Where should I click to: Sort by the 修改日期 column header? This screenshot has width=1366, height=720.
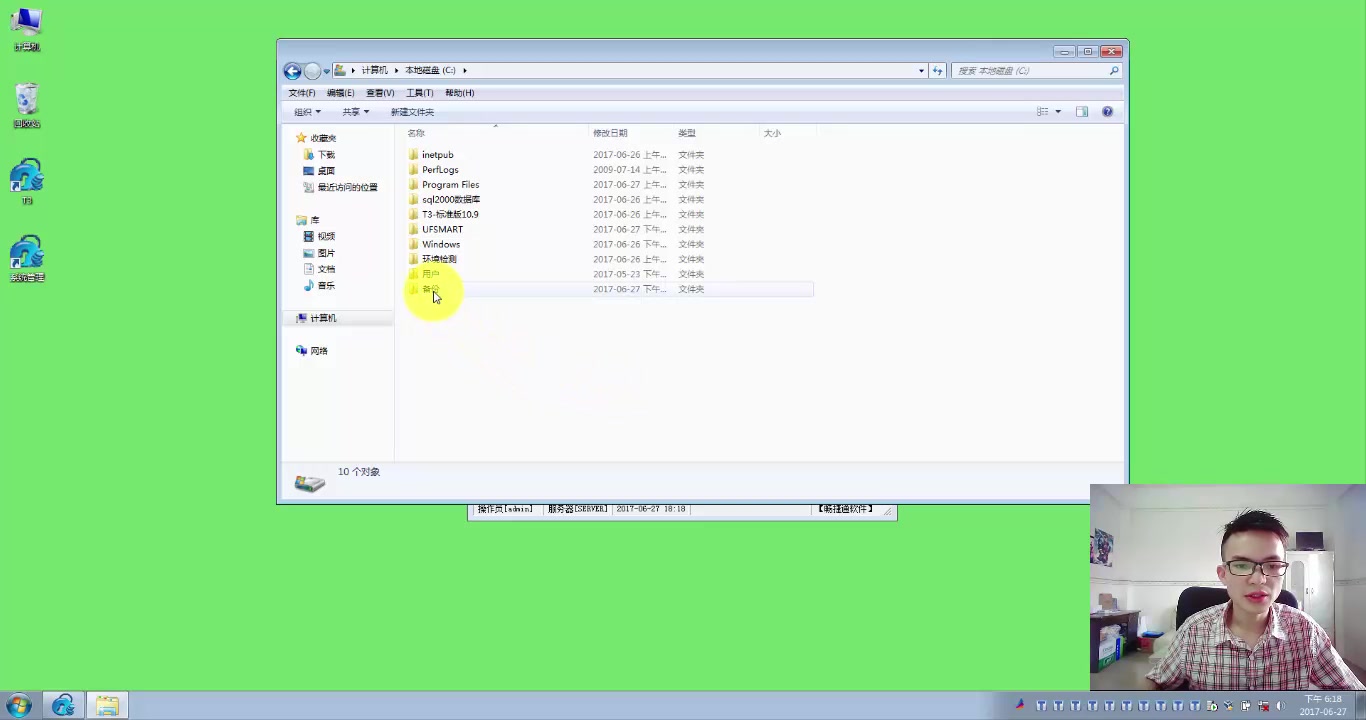pos(610,133)
